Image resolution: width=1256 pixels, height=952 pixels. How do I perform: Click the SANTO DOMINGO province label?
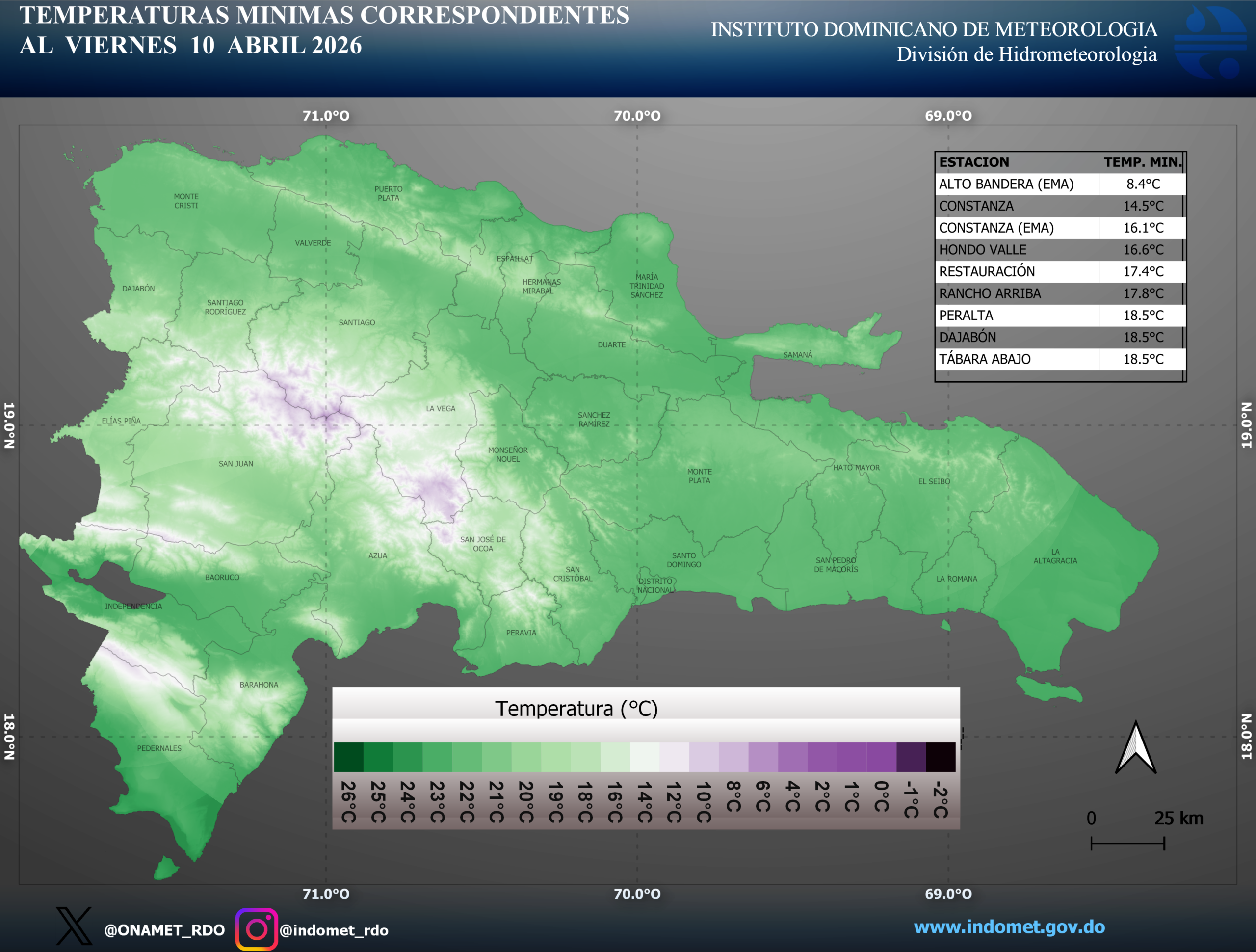(683, 560)
